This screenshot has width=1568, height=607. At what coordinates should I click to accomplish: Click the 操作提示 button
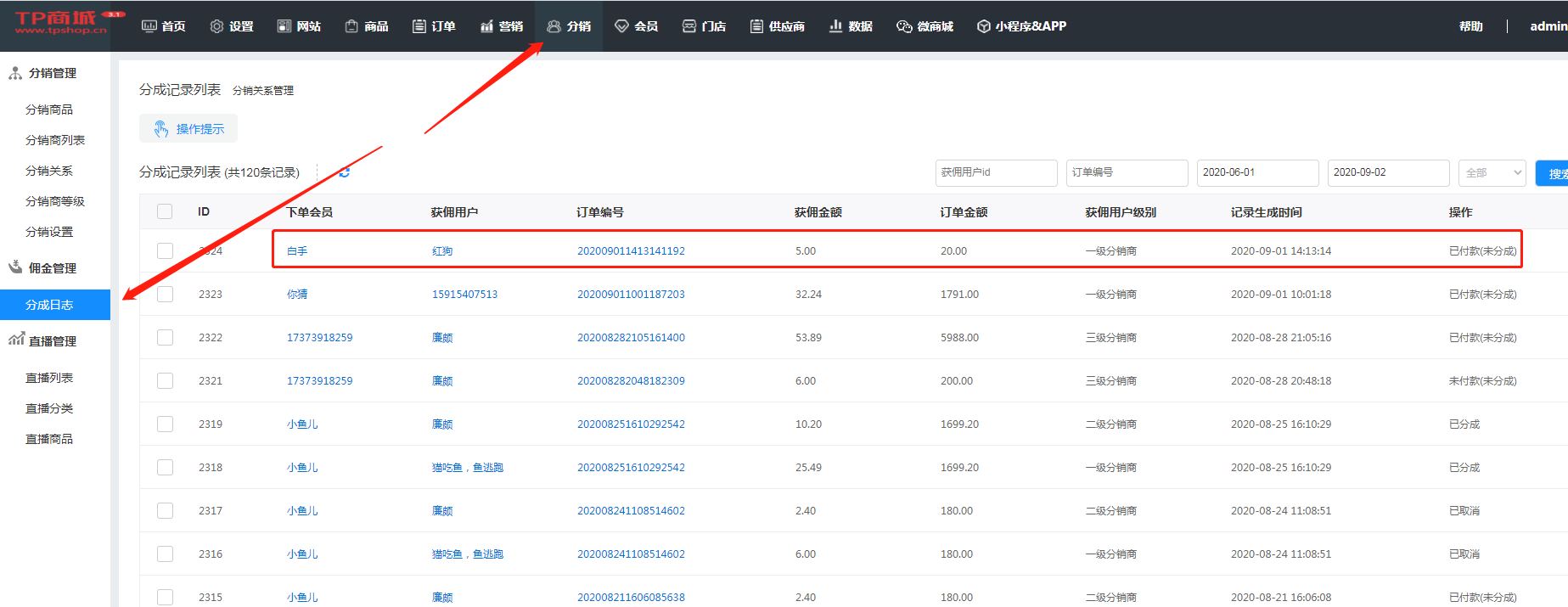coord(188,129)
